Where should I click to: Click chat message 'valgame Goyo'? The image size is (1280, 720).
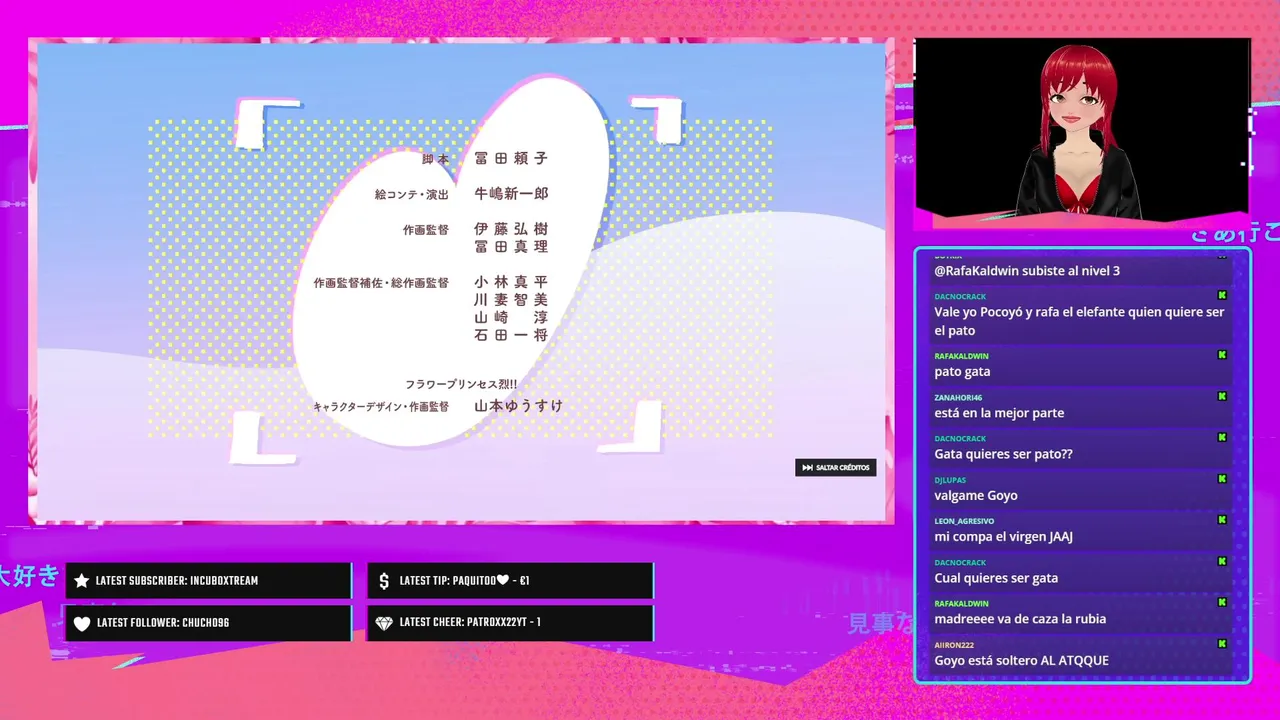(x=976, y=495)
